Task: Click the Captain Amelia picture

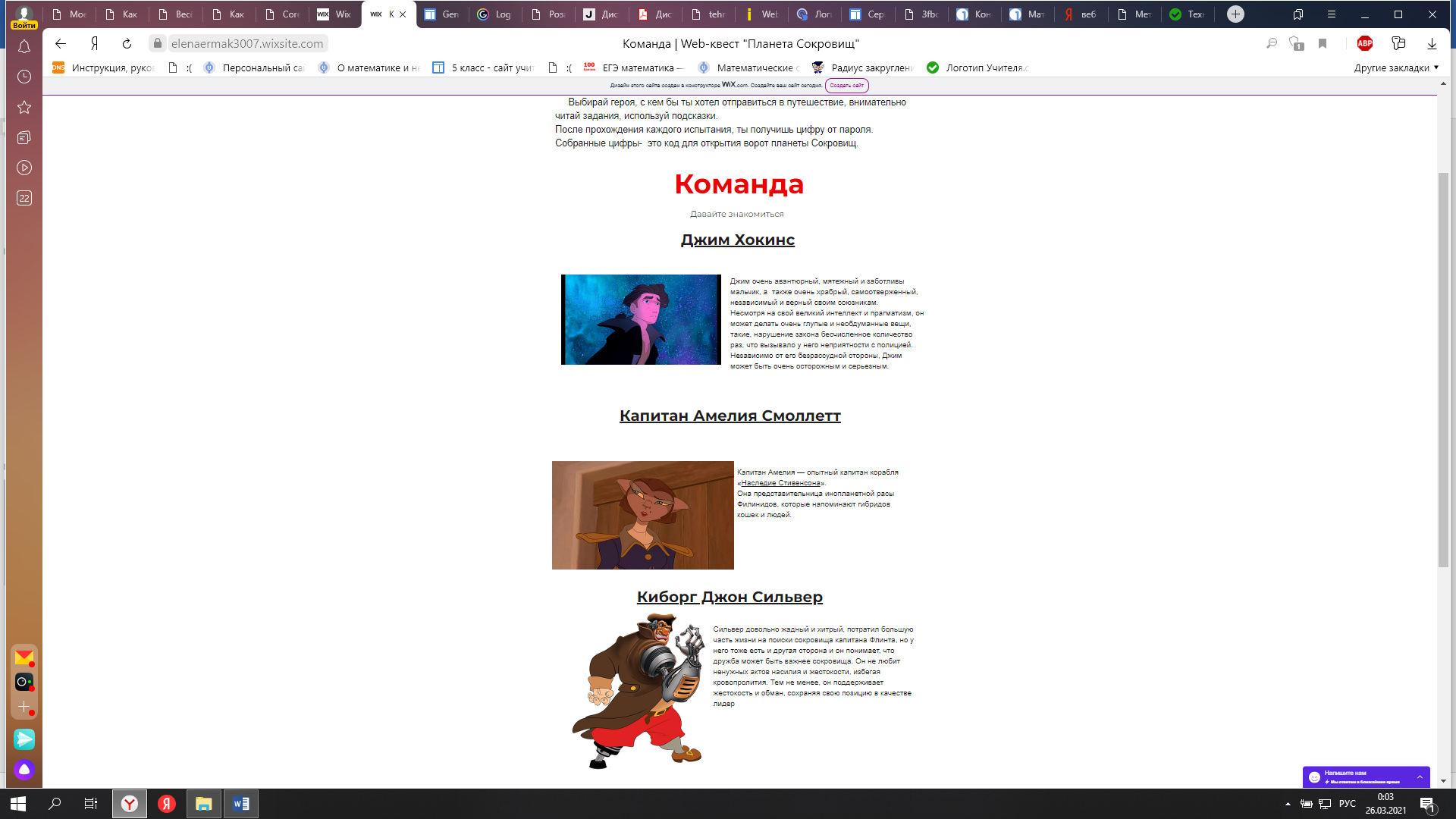Action: tap(642, 515)
